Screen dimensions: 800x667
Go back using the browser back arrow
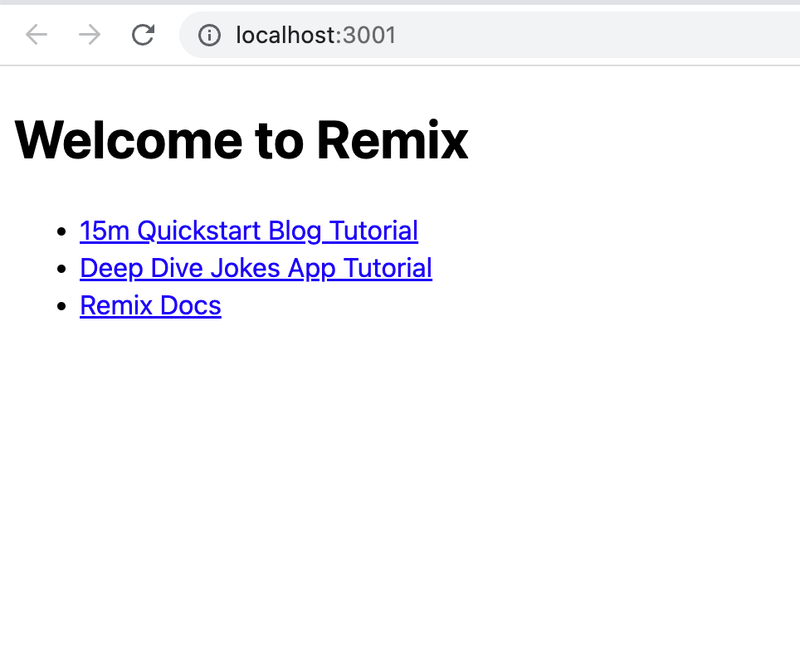pyautogui.click(x=36, y=35)
